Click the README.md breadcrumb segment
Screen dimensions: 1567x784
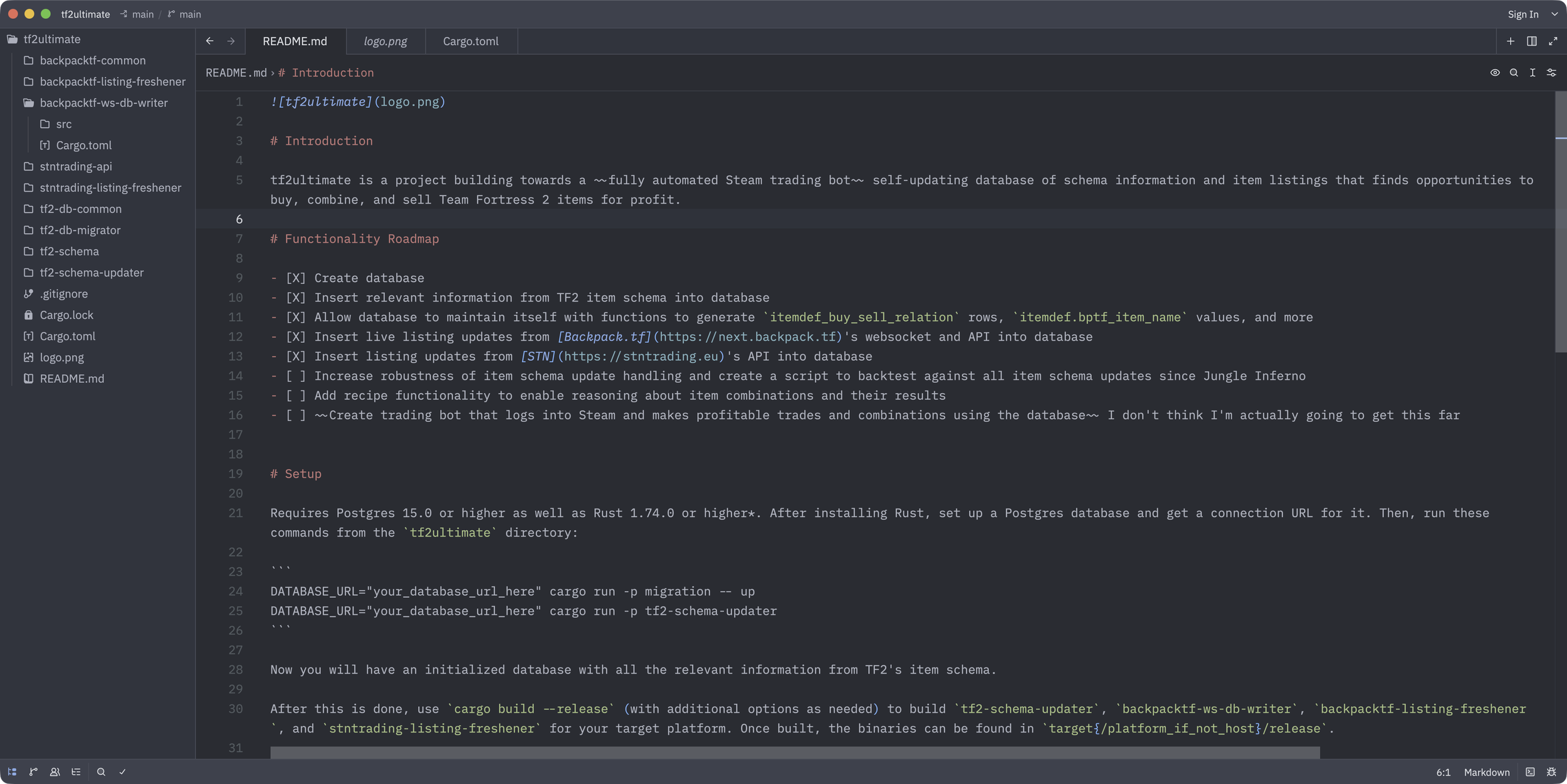click(x=236, y=73)
